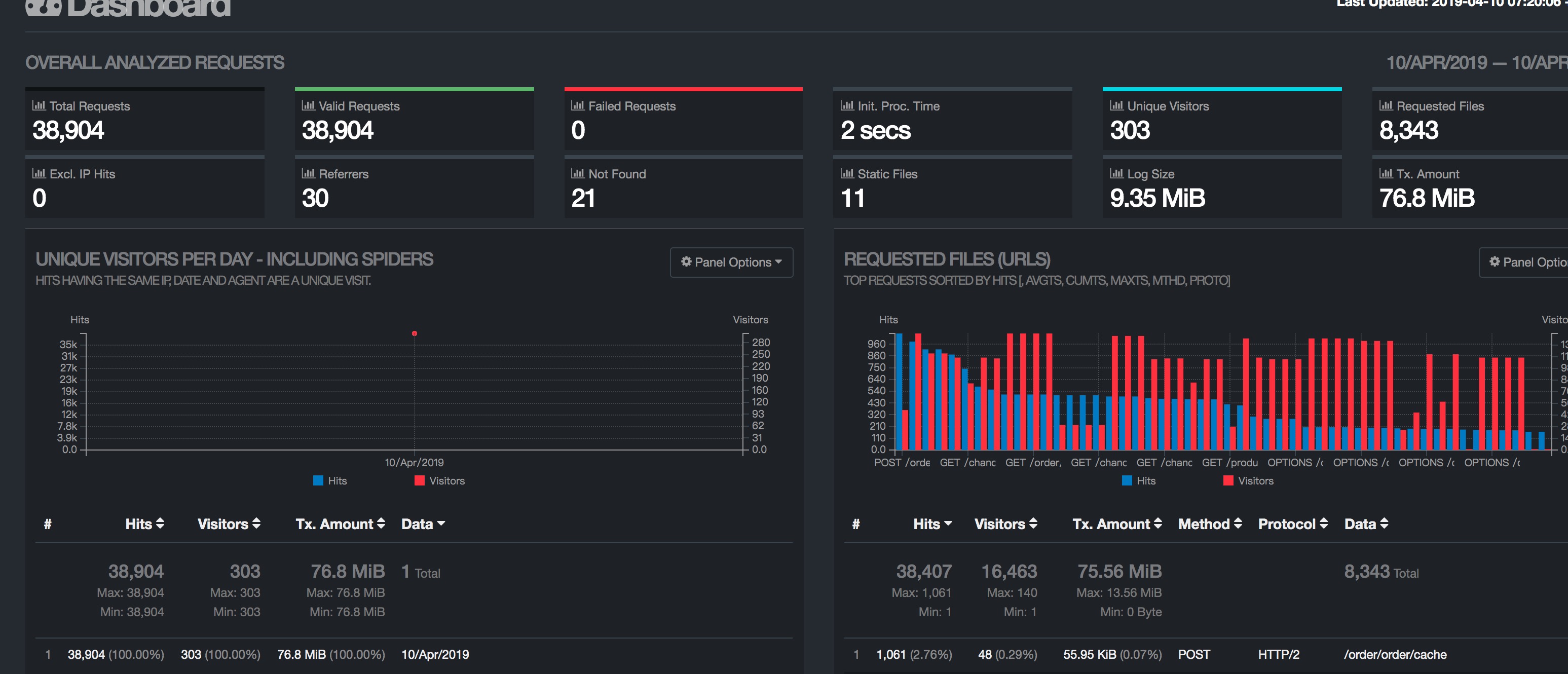The width and height of the screenshot is (1568, 674).
Task: Toggle Hits series in requested files legend
Action: pyautogui.click(x=1138, y=480)
